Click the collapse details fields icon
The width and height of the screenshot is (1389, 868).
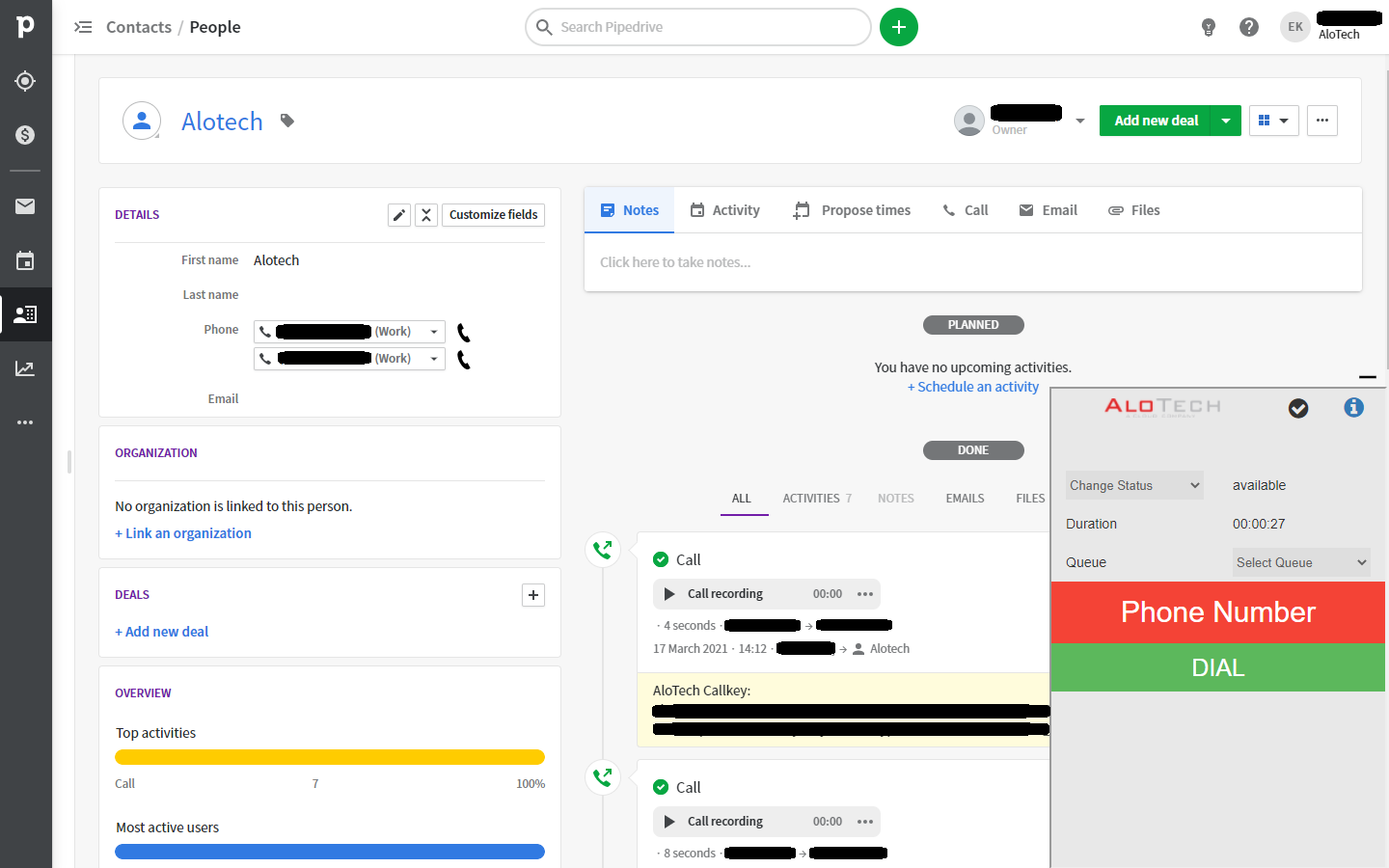click(x=426, y=215)
